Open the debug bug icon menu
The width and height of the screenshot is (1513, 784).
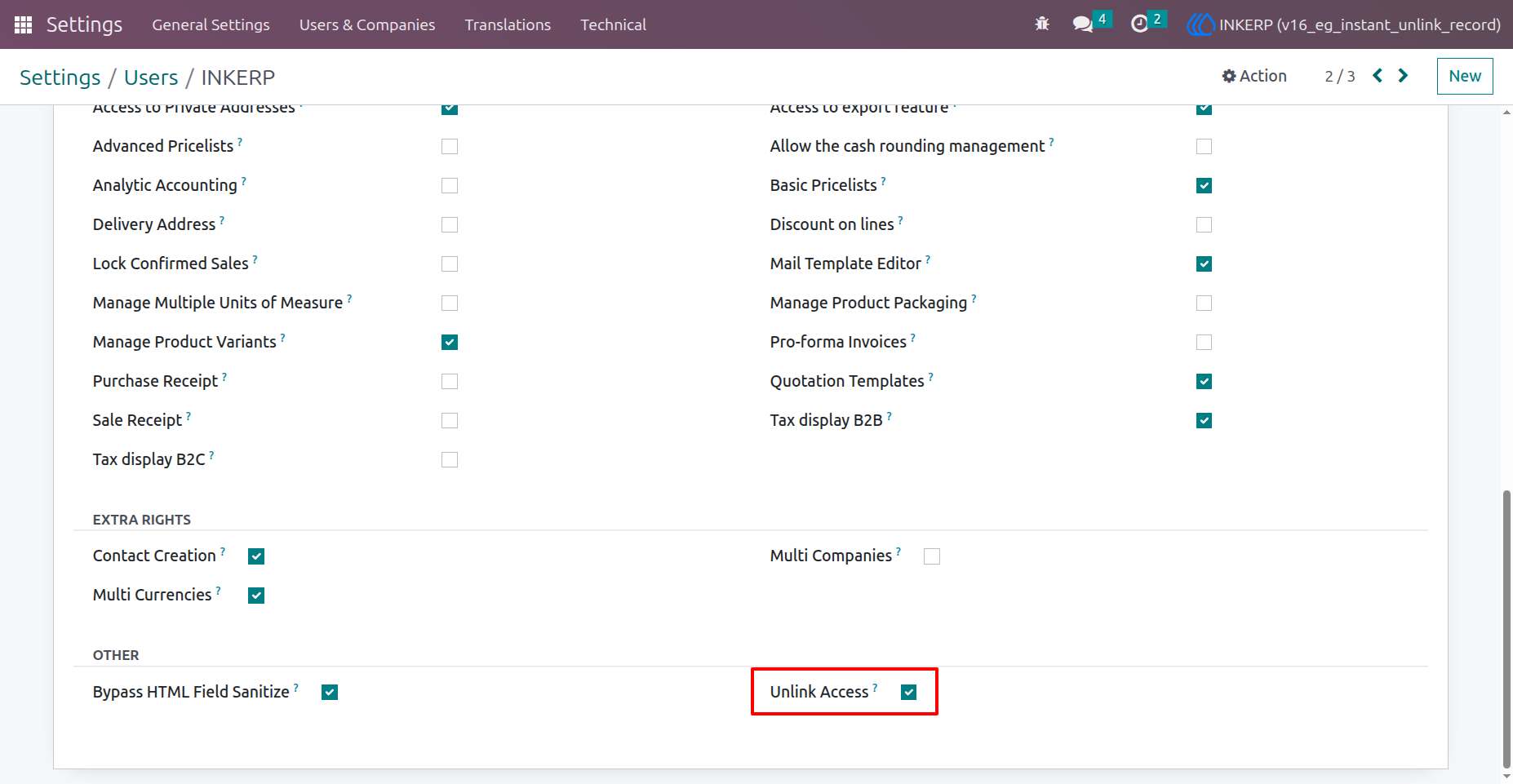(x=1042, y=24)
